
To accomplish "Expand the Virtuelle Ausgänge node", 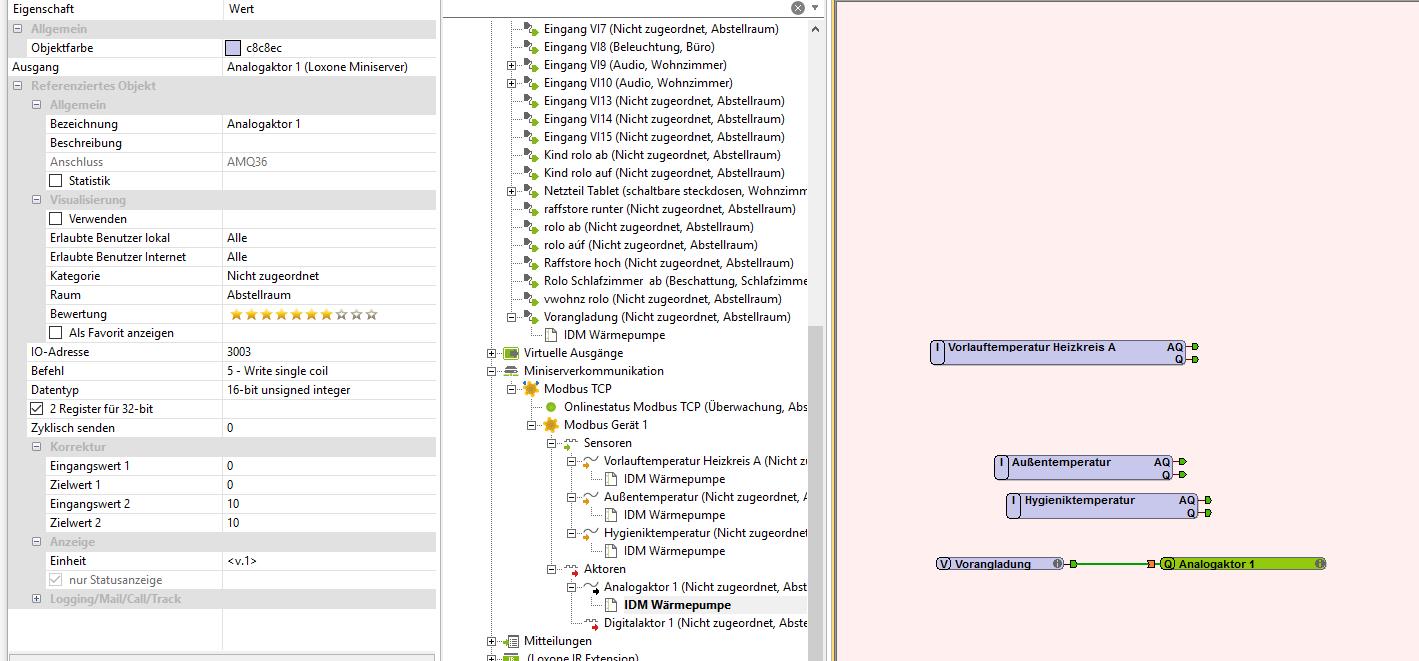I will (491, 353).
